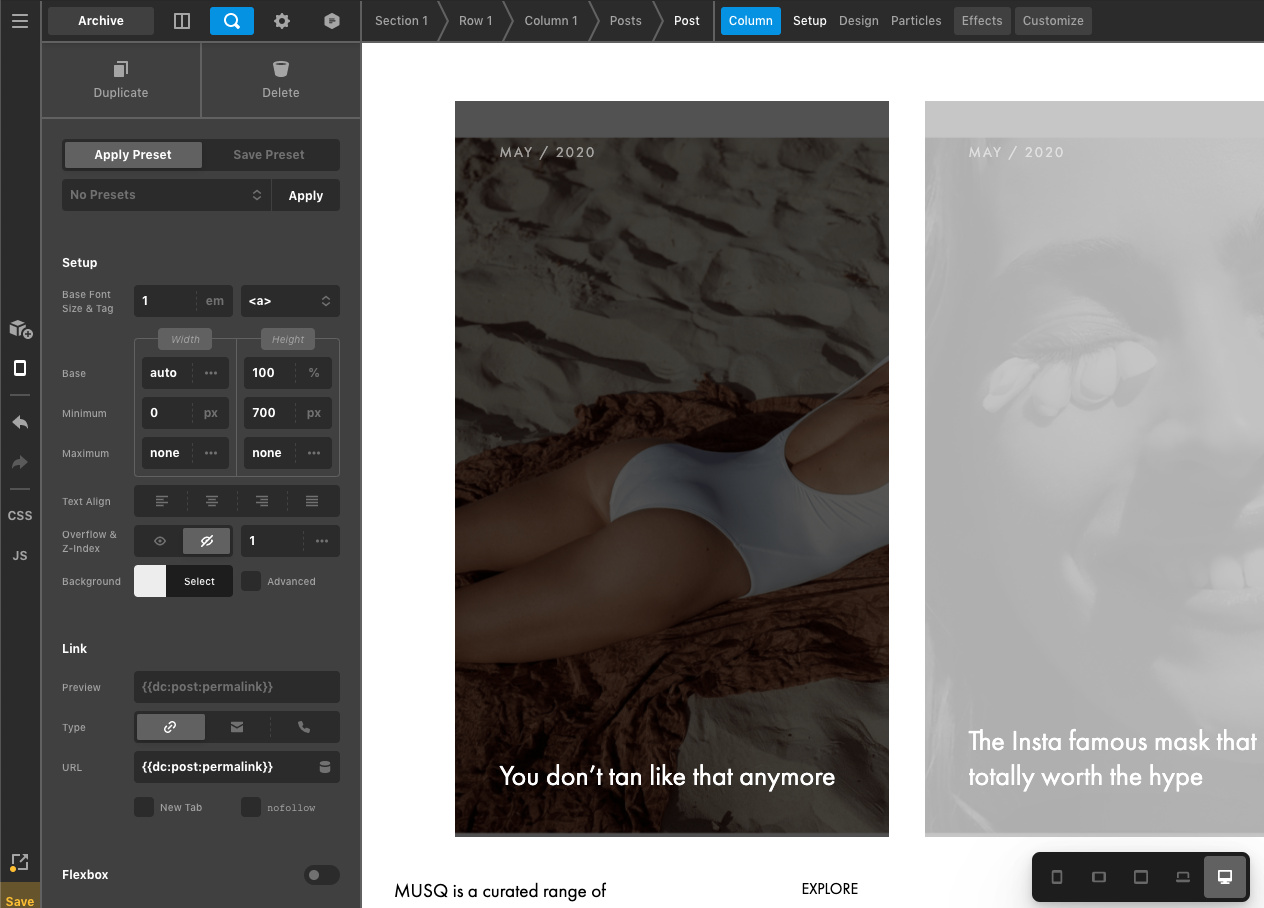
Task: Open the hamburger menu in top-left corner
Action: [20, 20]
